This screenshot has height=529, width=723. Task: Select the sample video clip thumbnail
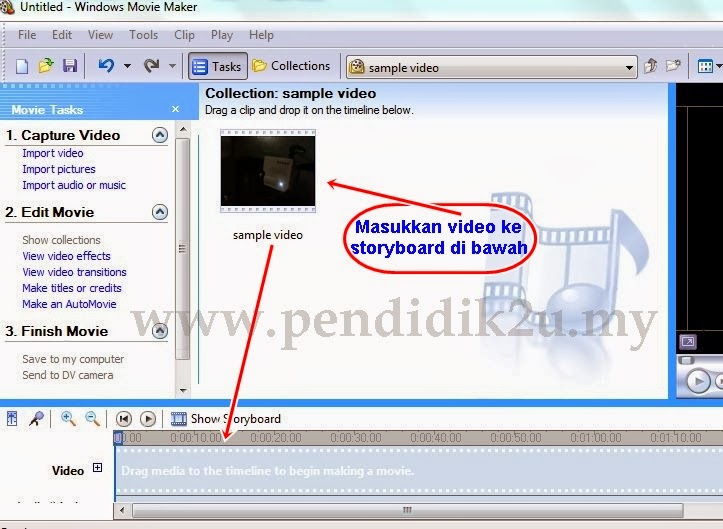click(x=268, y=171)
